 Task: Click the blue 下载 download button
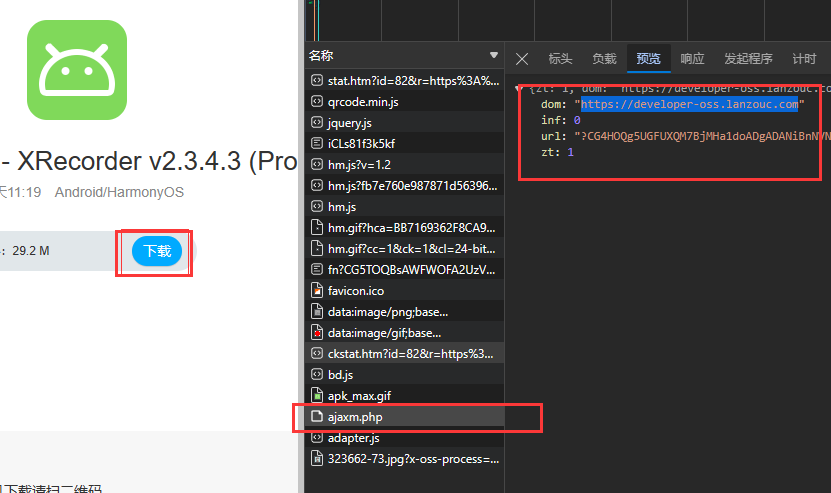(157, 251)
